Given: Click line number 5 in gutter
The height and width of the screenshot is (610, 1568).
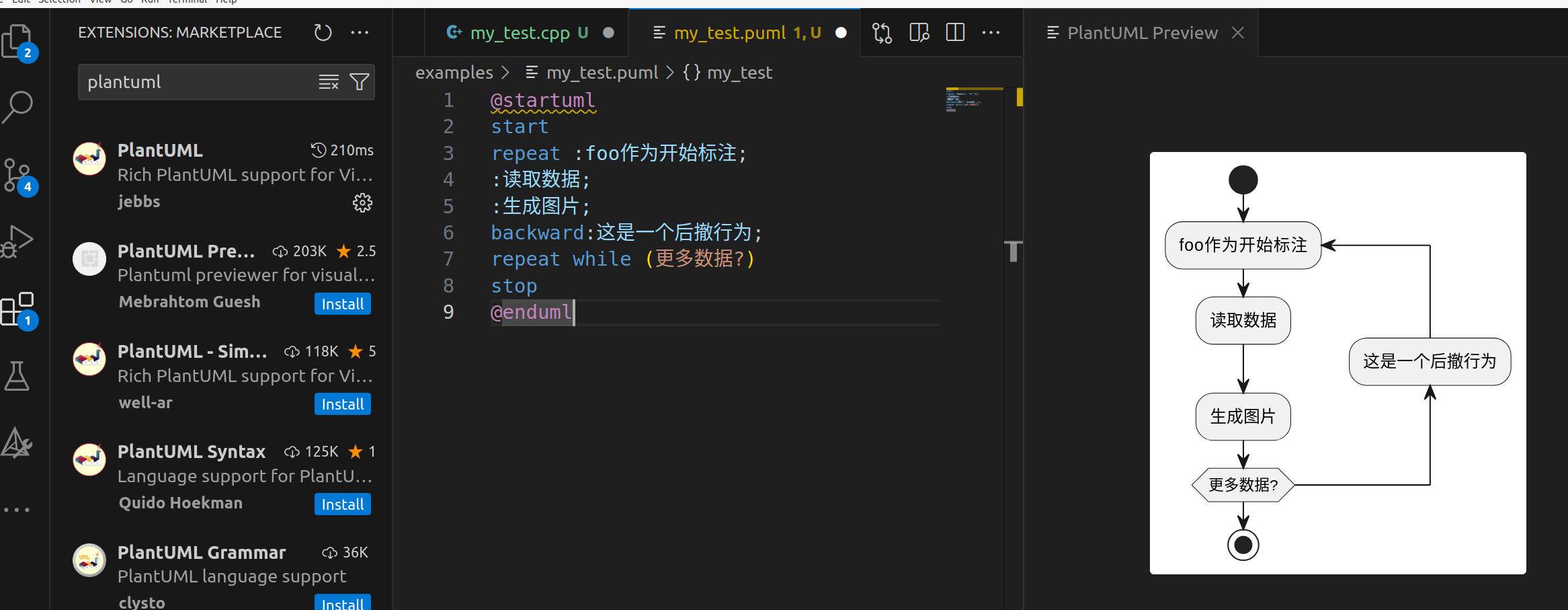Looking at the screenshot, I should pyautogui.click(x=448, y=206).
